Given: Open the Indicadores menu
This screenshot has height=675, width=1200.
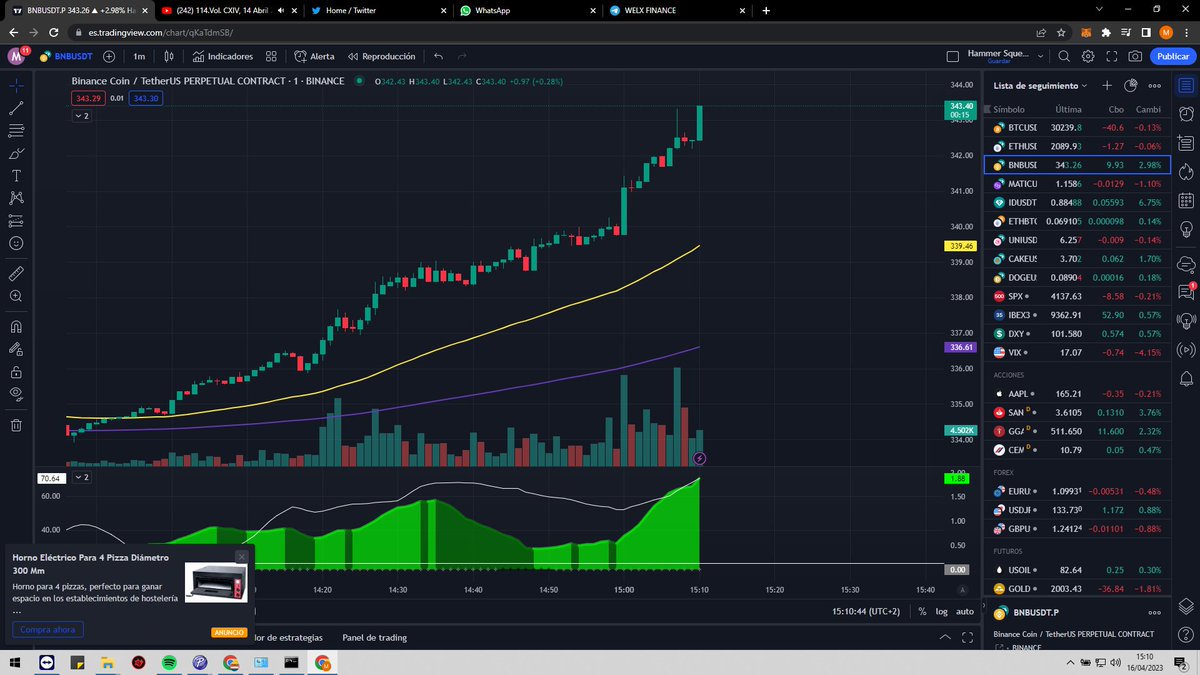Looking at the screenshot, I should pyautogui.click(x=223, y=57).
